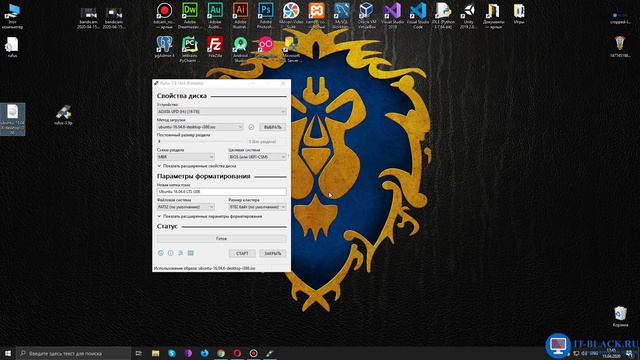The height and width of the screenshot is (360, 640).
Task: Expand Показать расширенные параметры форматирования
Action: [210, 216]
